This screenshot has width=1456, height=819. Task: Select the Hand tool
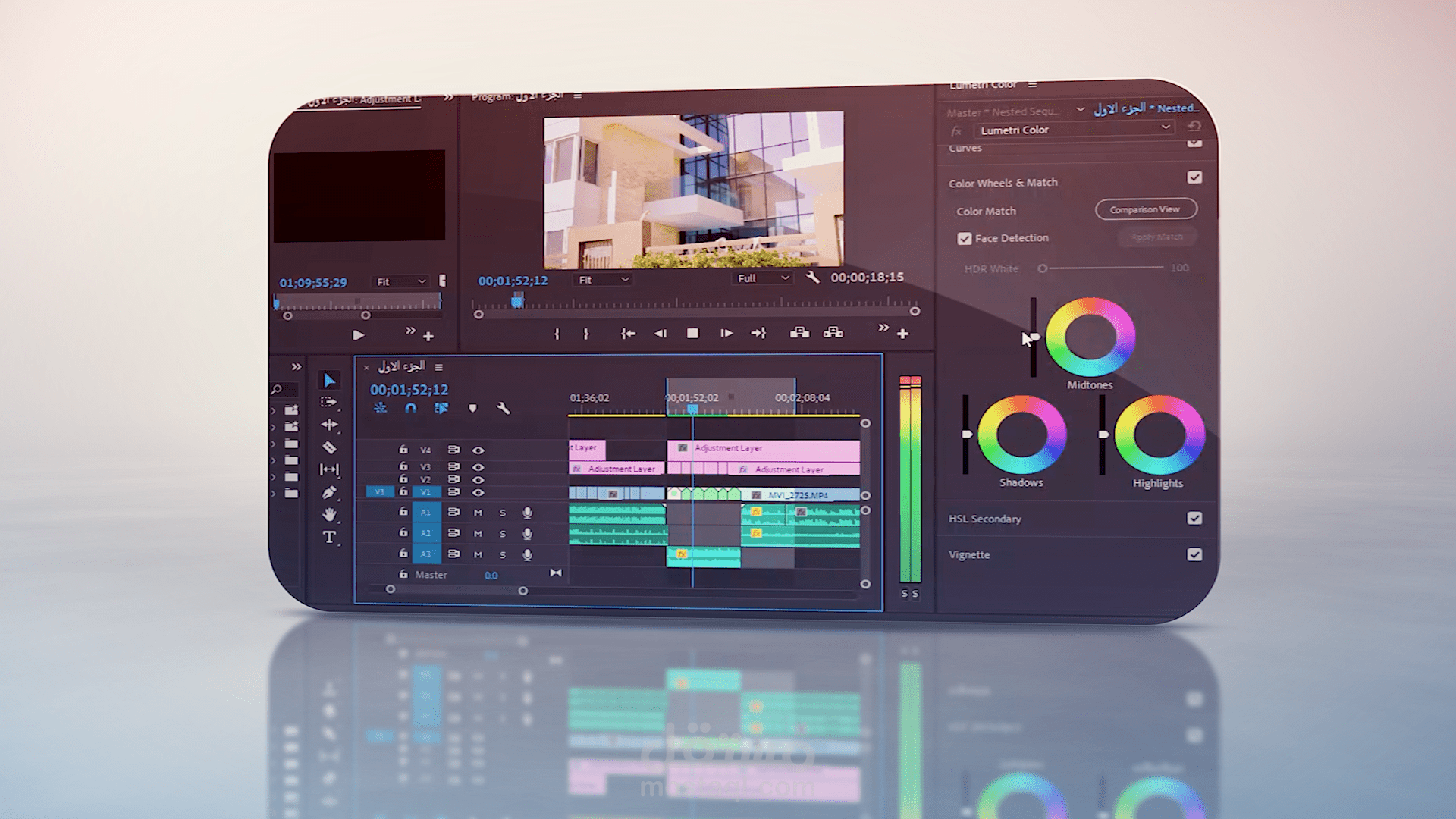pyautogui.click(x=329, y=514)
